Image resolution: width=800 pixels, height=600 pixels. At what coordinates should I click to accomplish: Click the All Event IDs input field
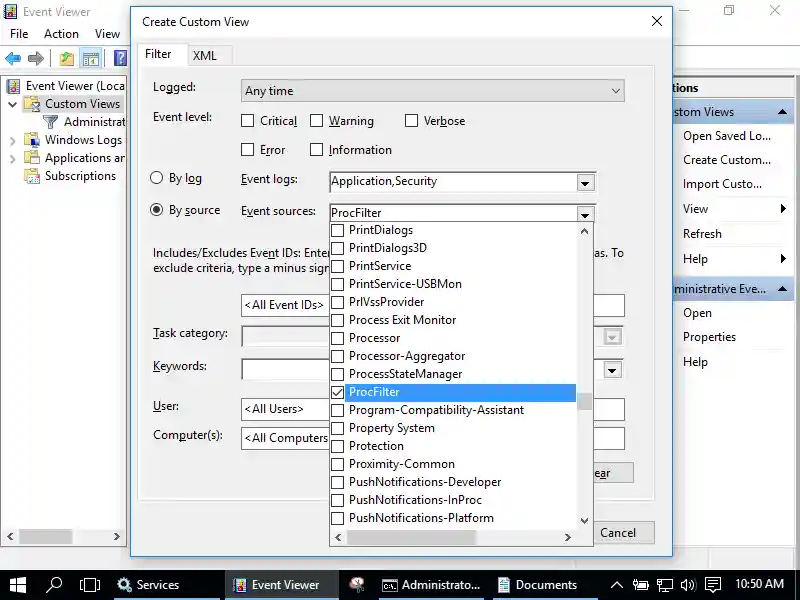click(284, 305)
